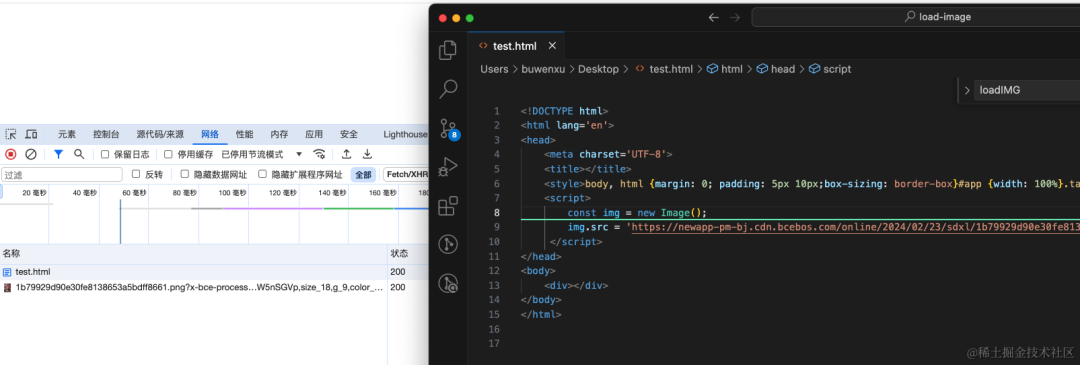Expand the loadIMG find widget chevron
The image size is (1080, 365).
point(967,90)
